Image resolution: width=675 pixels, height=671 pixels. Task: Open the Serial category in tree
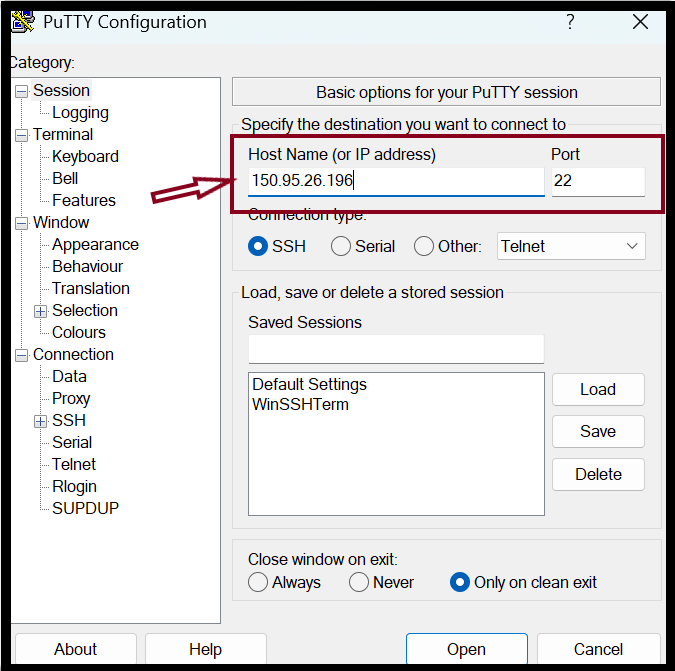tap(72, 442)
